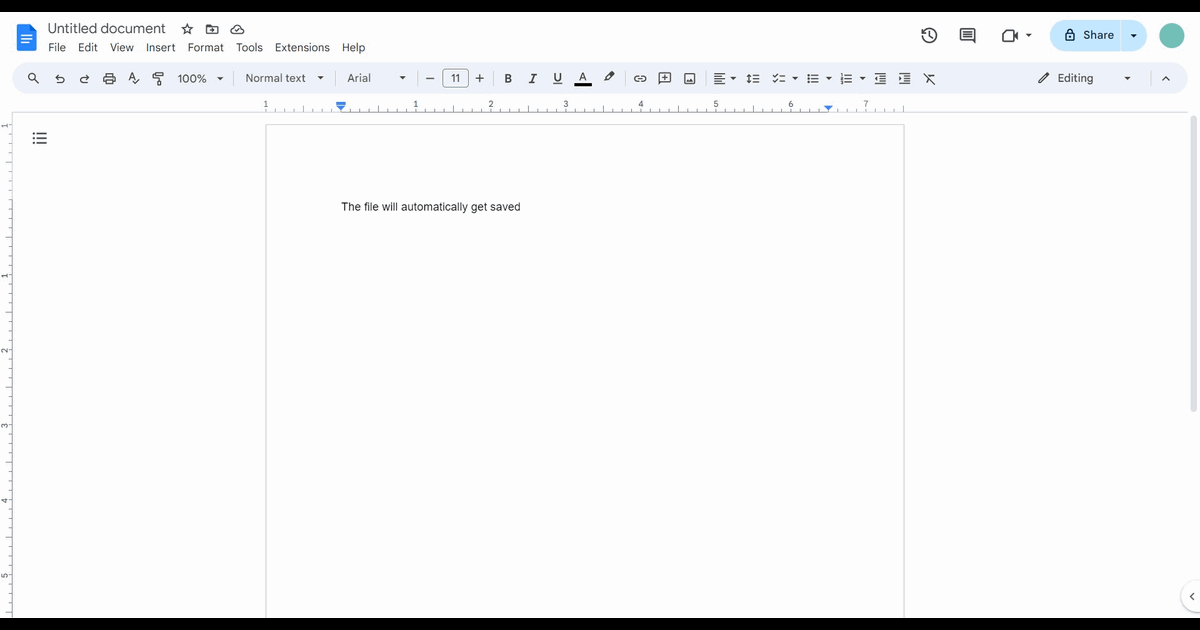
Task: Open the Google Docs home icon
Action: tap(26, 38)
